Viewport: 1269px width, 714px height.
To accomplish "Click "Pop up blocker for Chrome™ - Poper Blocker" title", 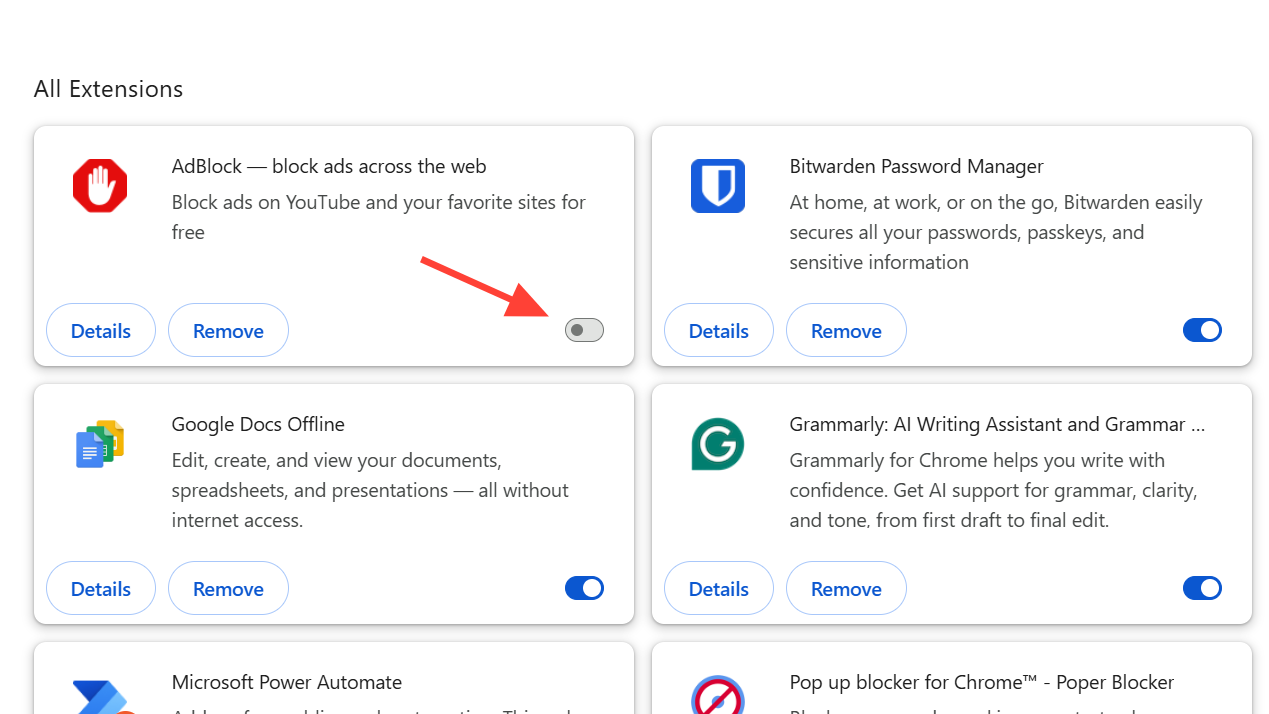I will [x=982, y=682].
